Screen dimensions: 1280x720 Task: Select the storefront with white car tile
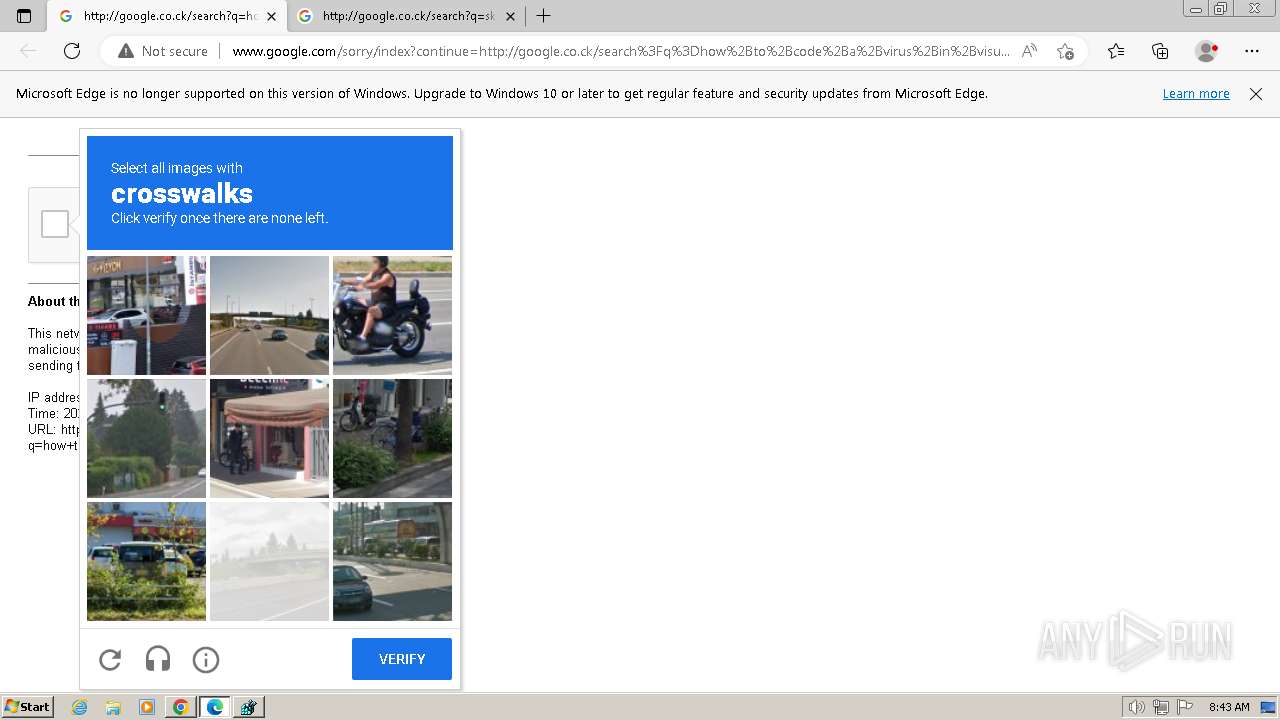(146, 315)
